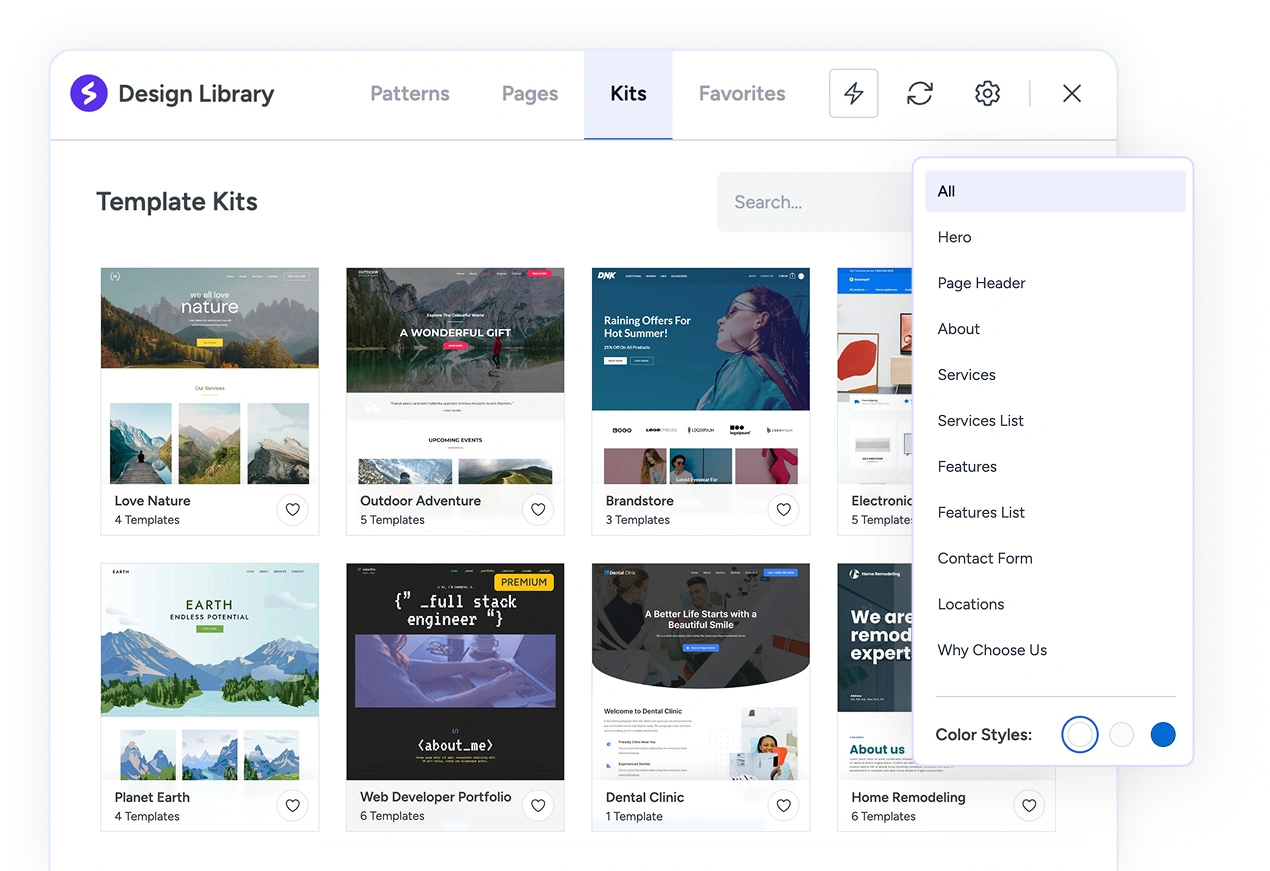Image resolution: width=1270 pixels, height=871 pixels.
Task: Click the refresh sync icon
Action: (920, 94)
